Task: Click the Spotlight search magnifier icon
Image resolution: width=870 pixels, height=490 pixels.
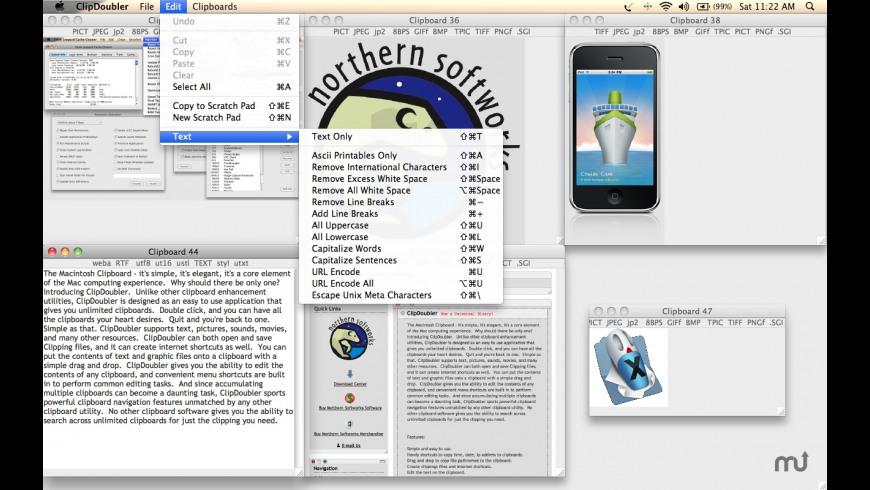Action: point(810,7)
